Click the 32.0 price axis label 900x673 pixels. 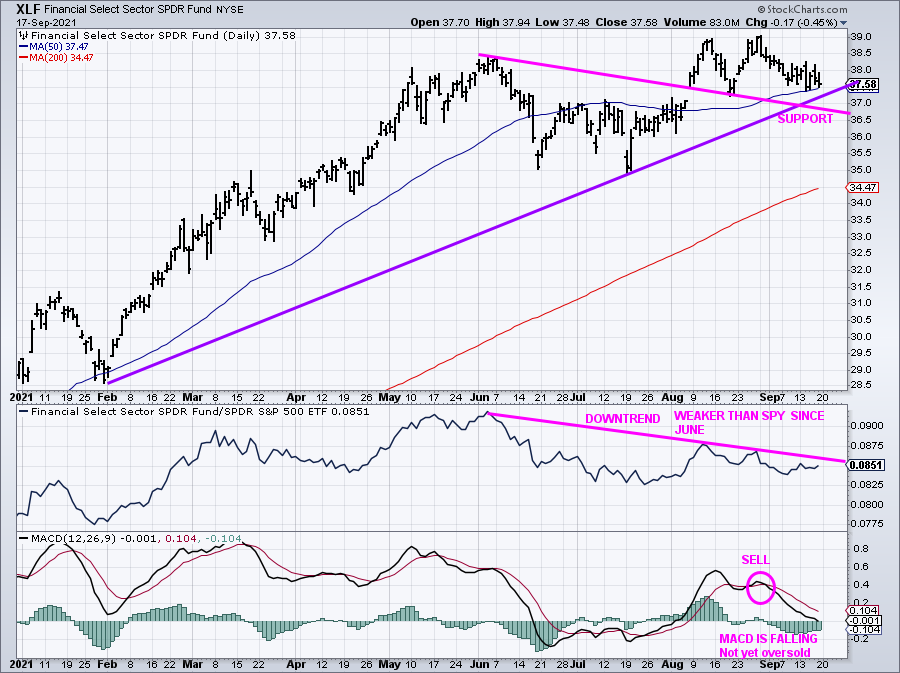[x=862, y=270]
